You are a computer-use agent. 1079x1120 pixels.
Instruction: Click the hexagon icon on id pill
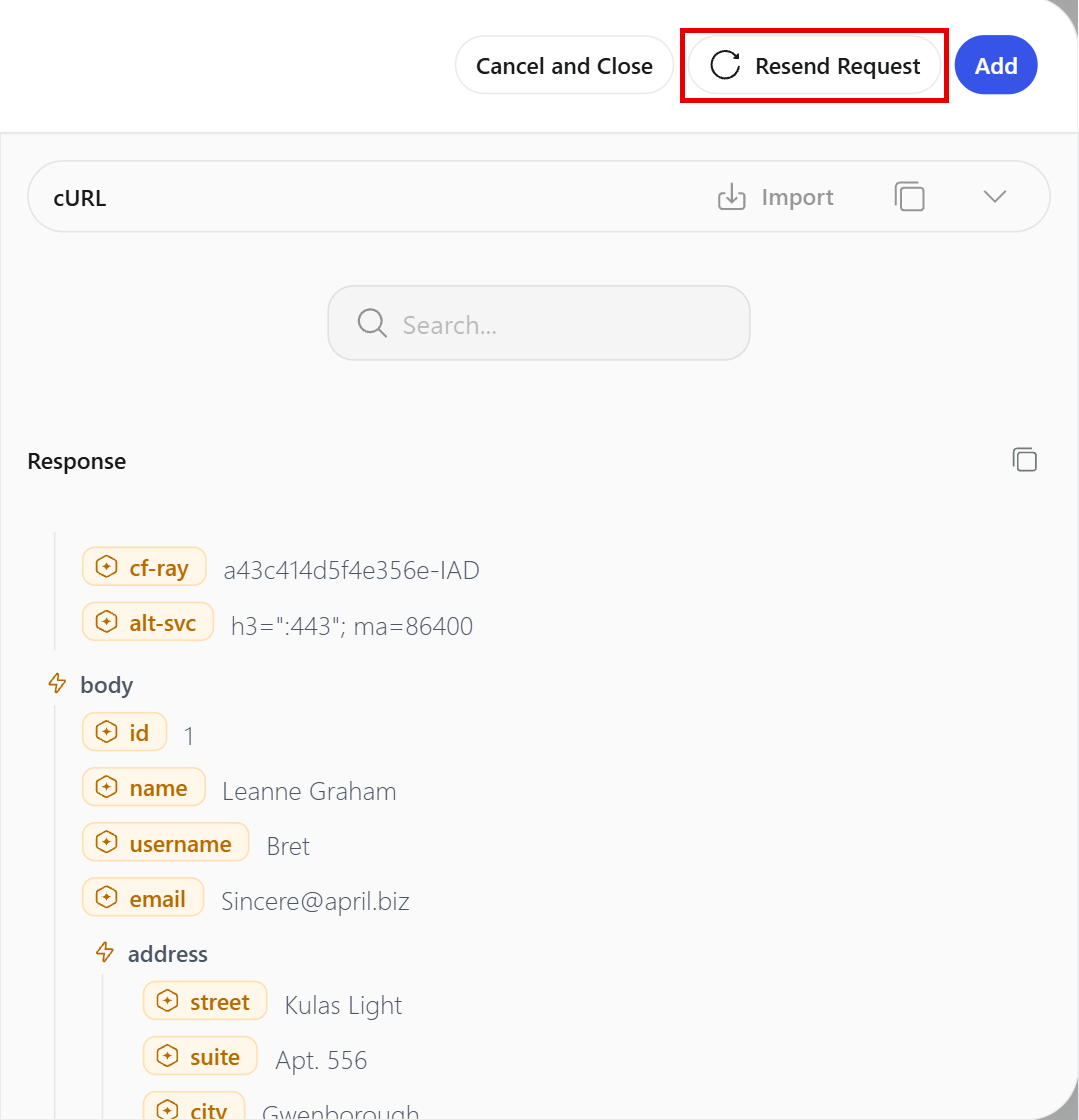106,732
